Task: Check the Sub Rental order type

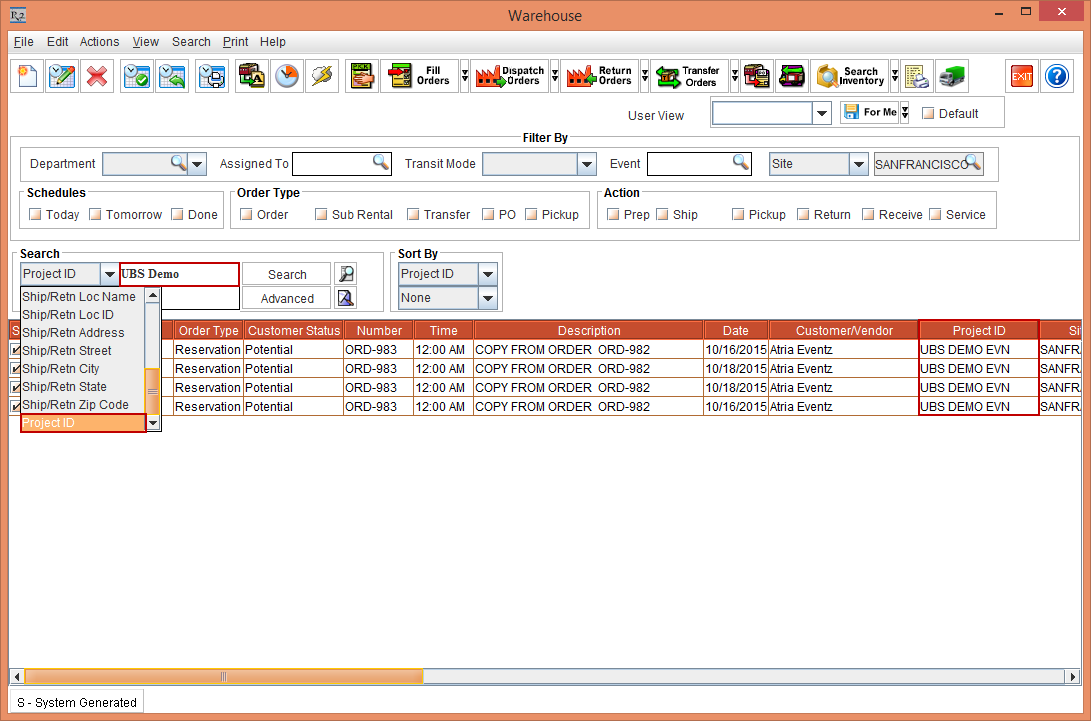Action: click(x=321, y=214)
